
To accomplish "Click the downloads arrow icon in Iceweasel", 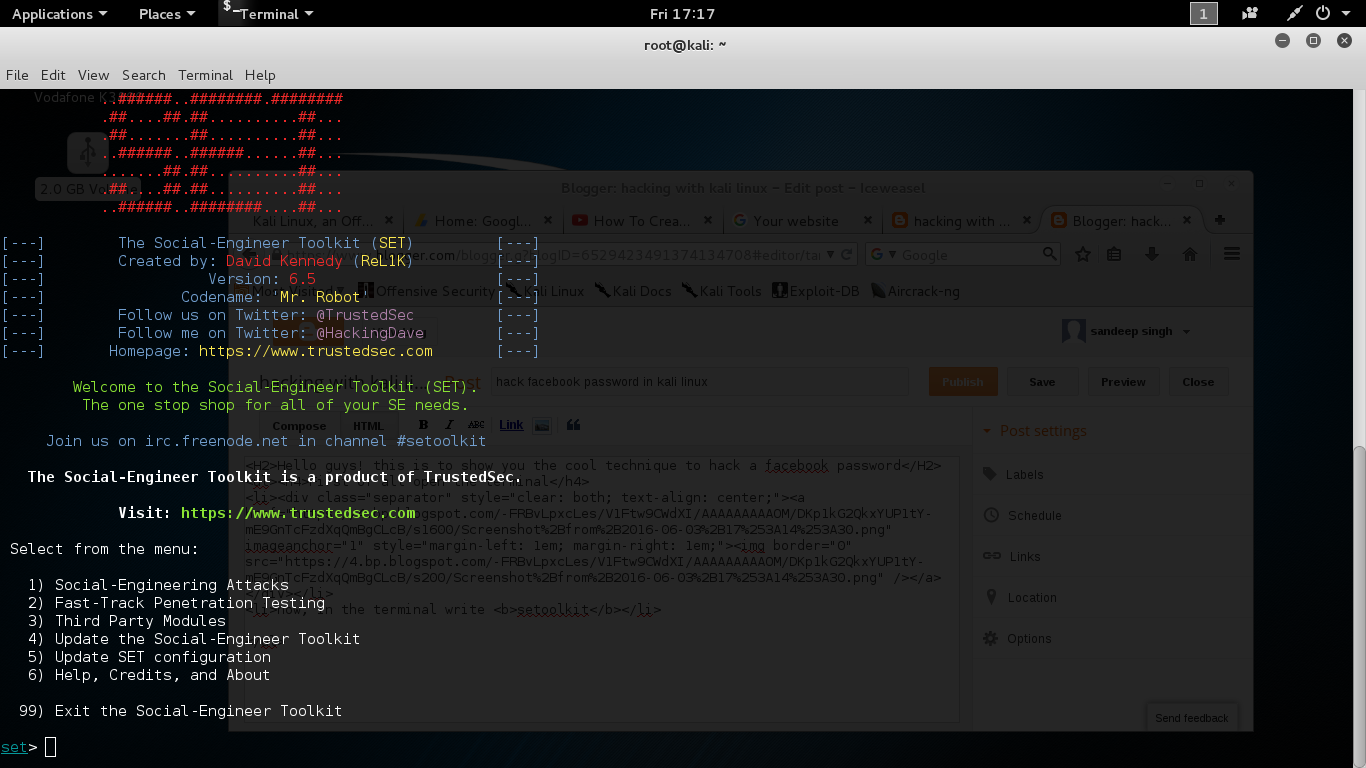I will pyautogui.click(x=1152, y=254).
